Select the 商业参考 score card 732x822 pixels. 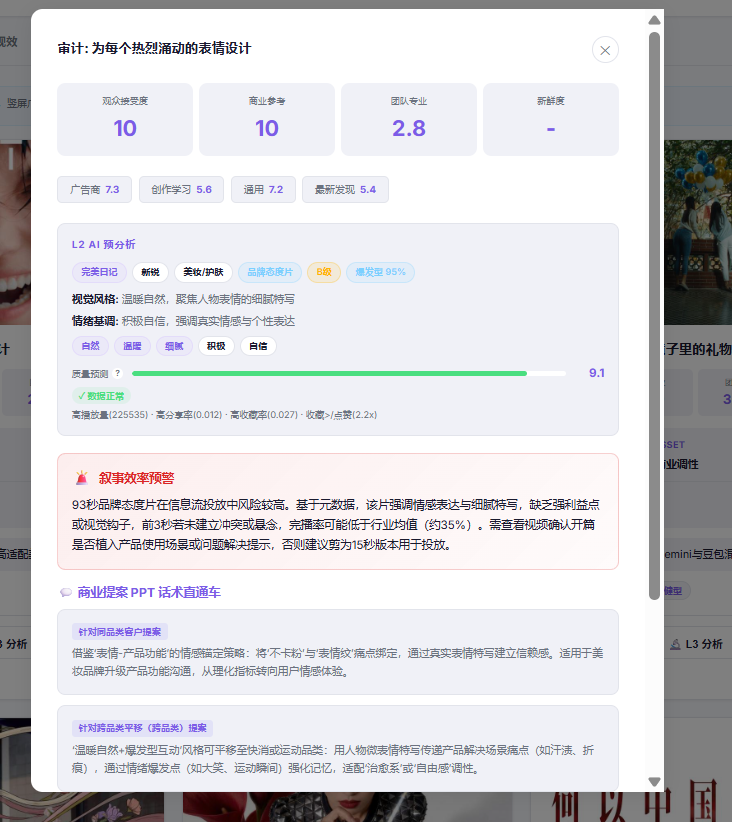click(x=267, y=120)
